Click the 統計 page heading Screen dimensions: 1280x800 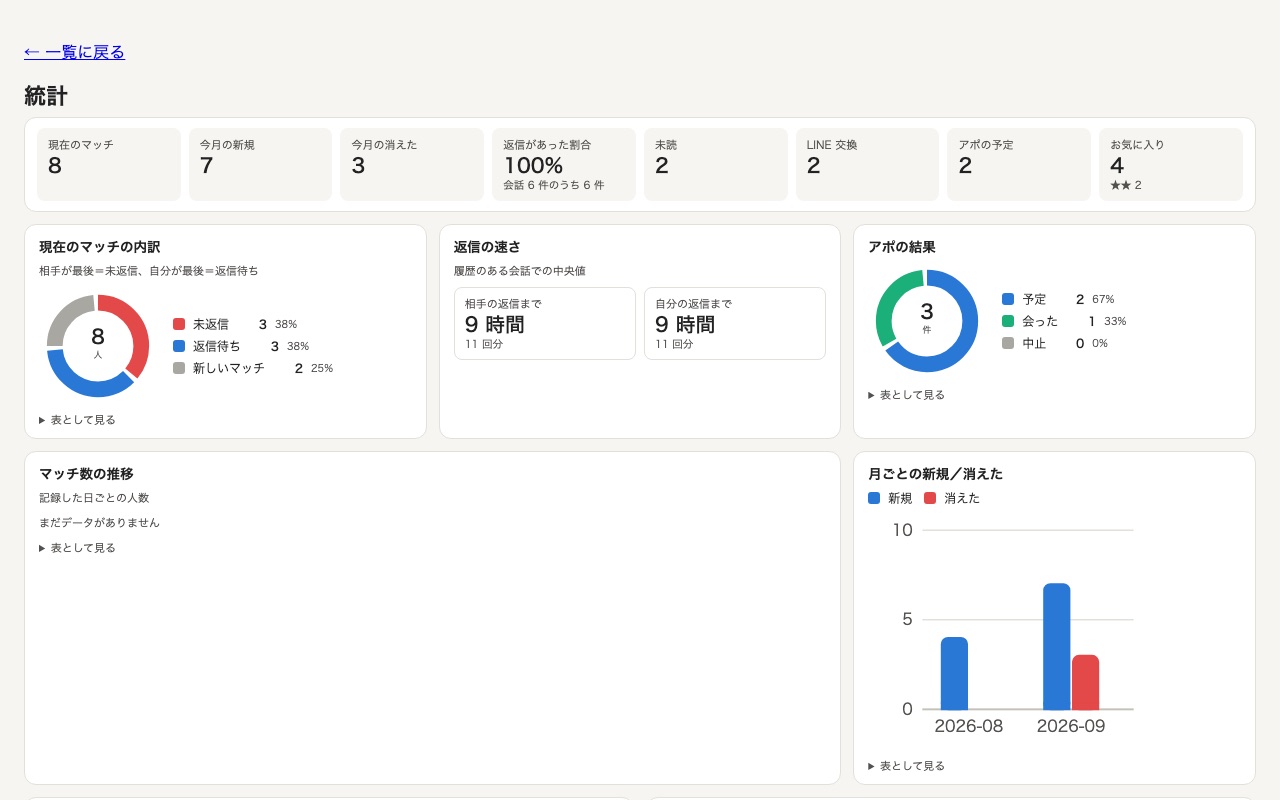46,96
